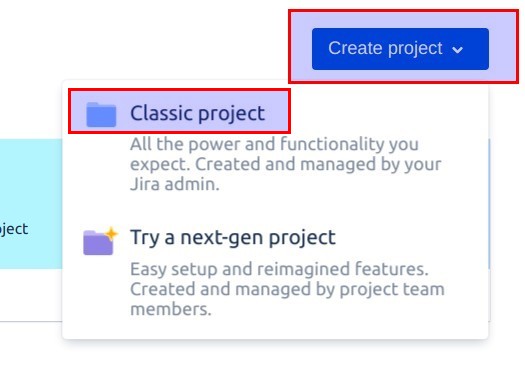Collapse the Create project dropdown chevron

pyautogui.click(x=457, y=50)
